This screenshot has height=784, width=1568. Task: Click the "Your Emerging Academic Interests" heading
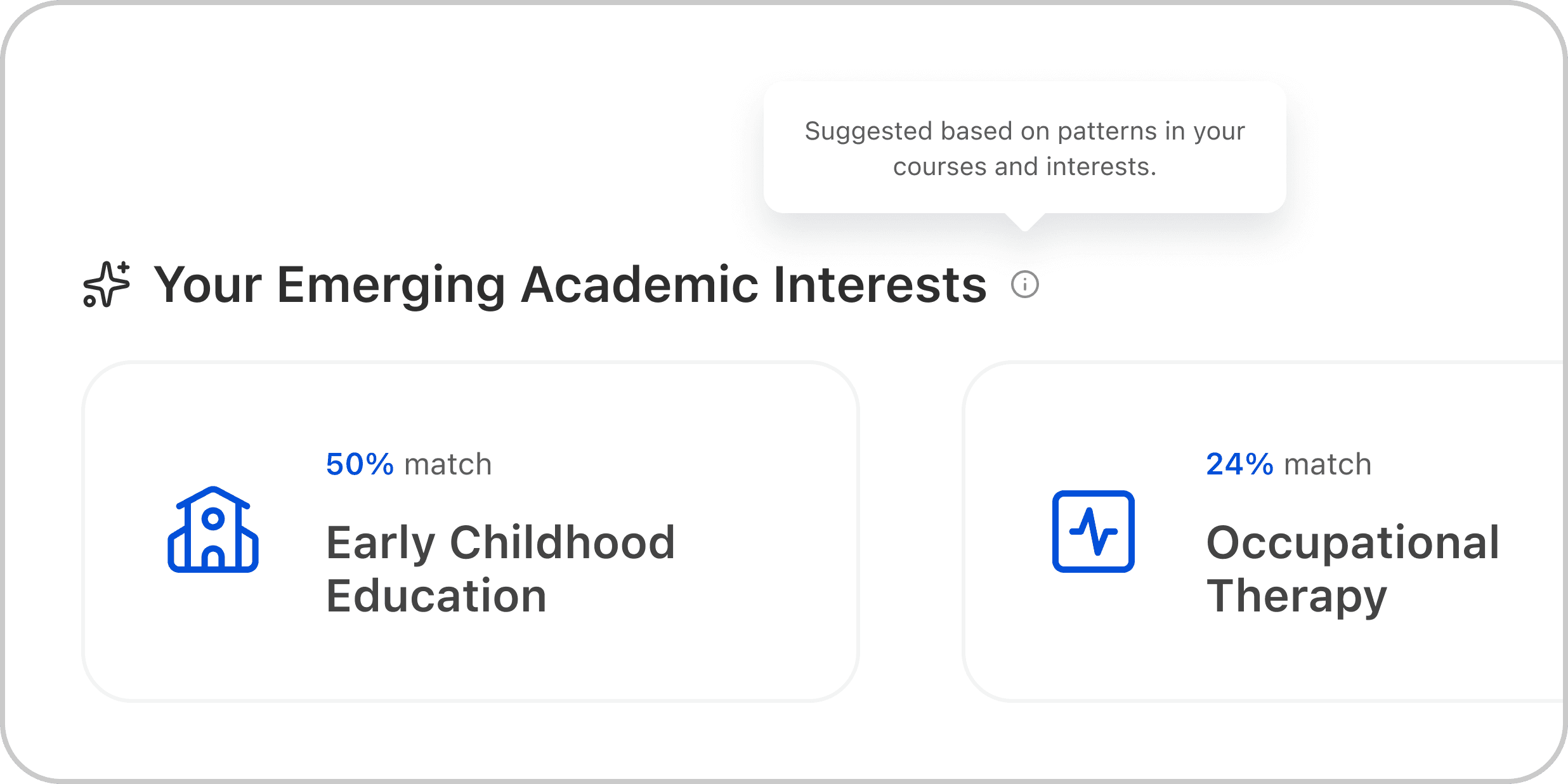(x=570, y=285)
